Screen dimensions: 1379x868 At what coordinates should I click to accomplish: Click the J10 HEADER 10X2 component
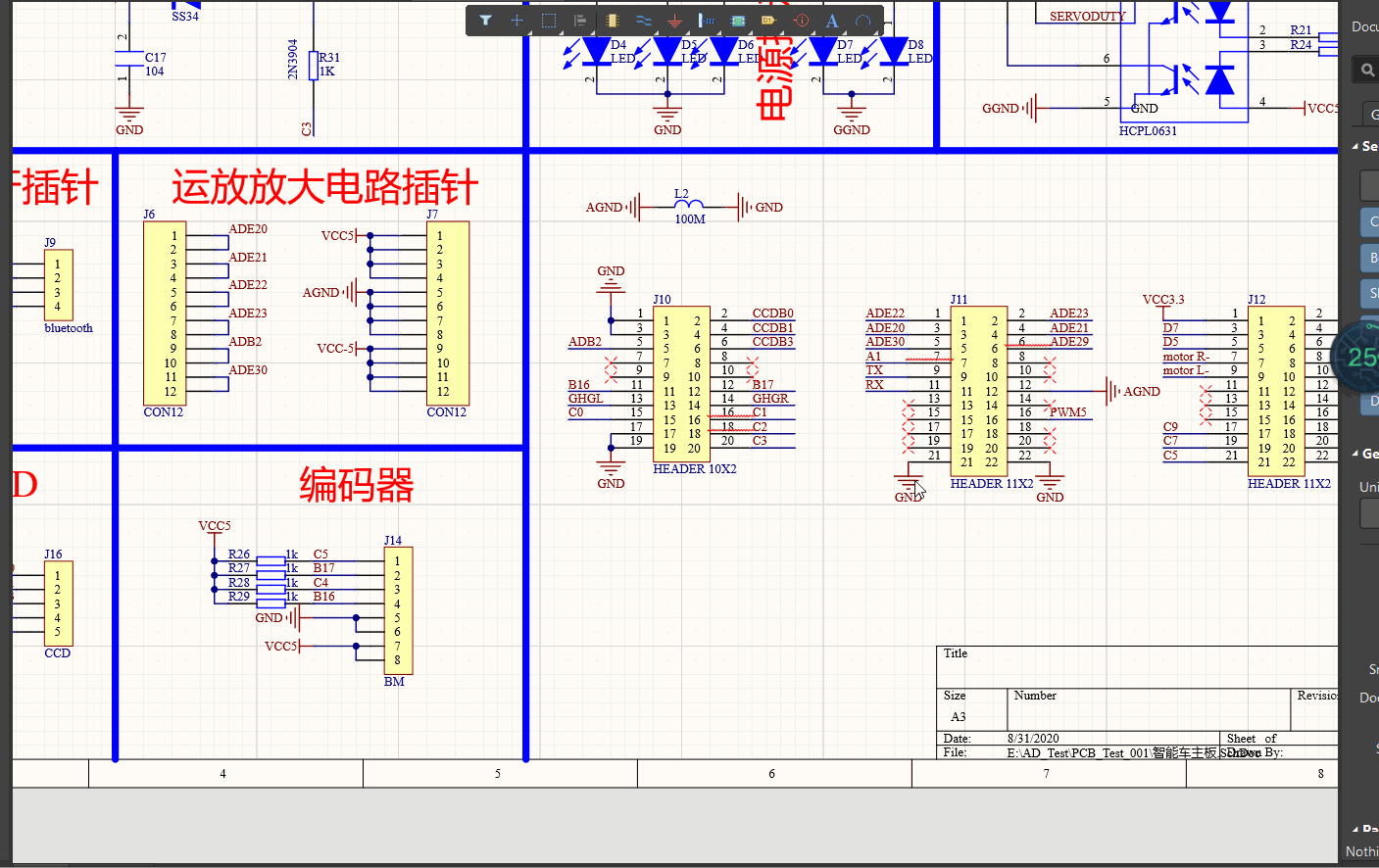pos(681,380)
